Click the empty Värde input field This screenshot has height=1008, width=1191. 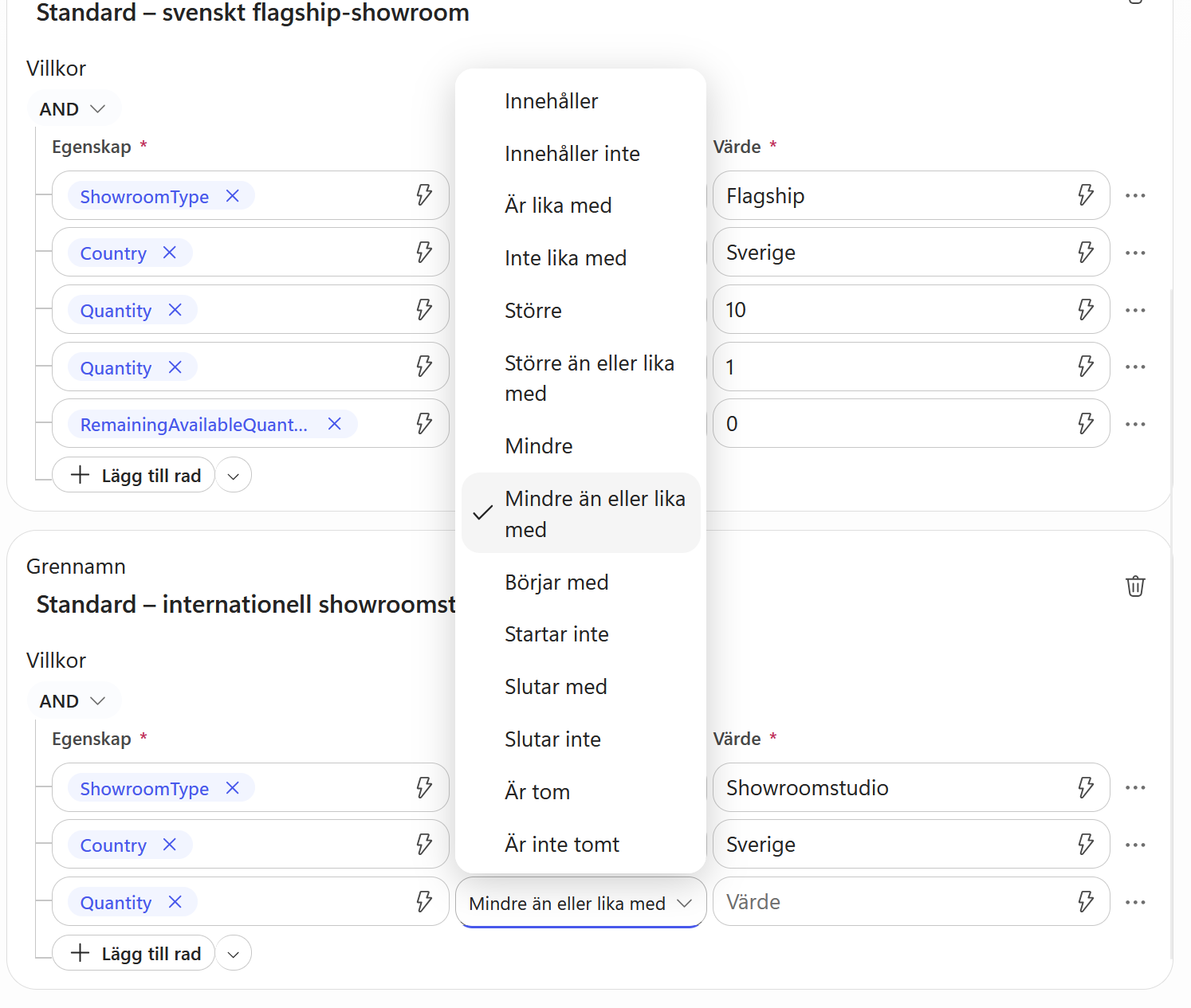pos(911,902)
